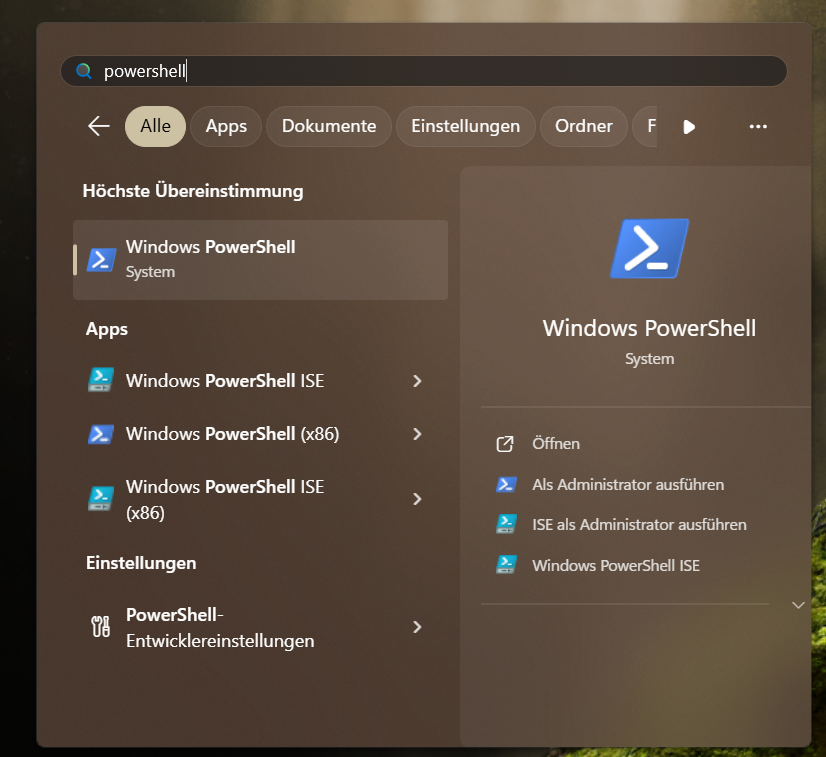This screenshot has width=826, height=757.
Task: Open PowerShell-Entwicklereinstellungen settings result
Action: [x=260, y=627]
